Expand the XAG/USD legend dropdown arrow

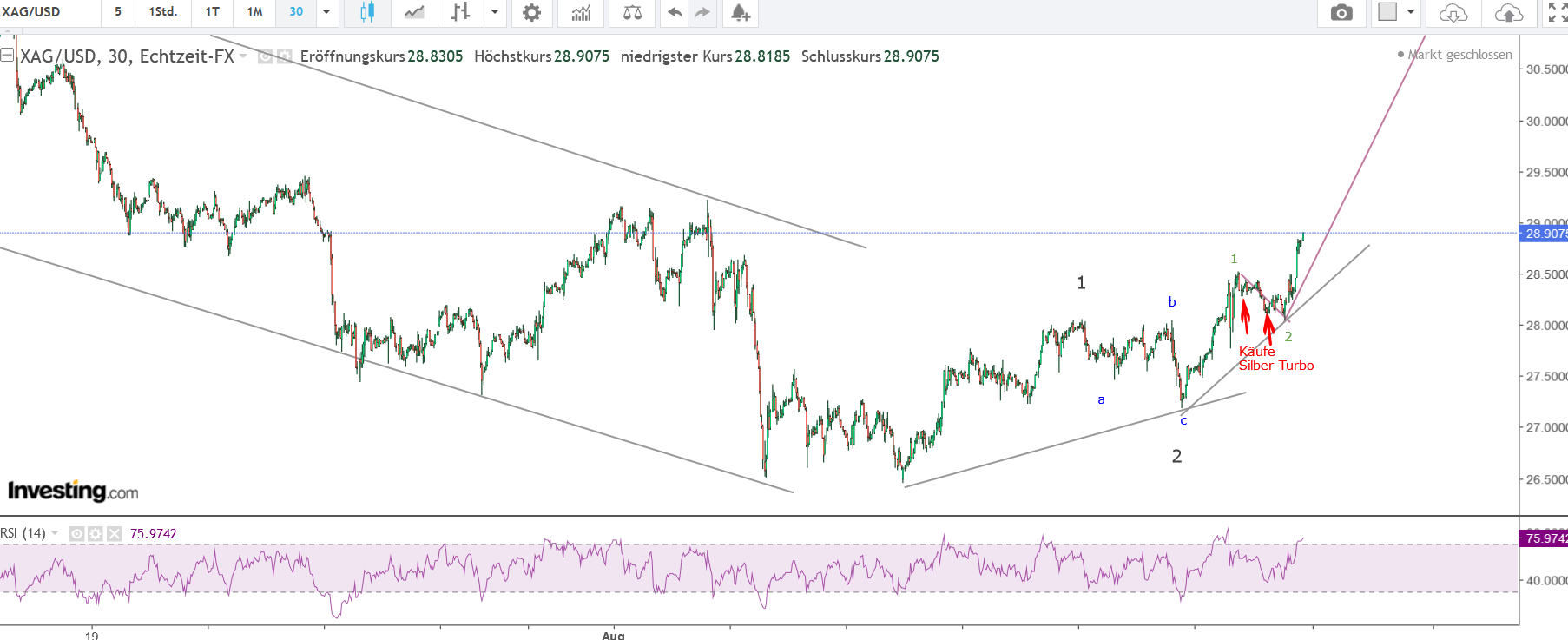coord(243,56)
